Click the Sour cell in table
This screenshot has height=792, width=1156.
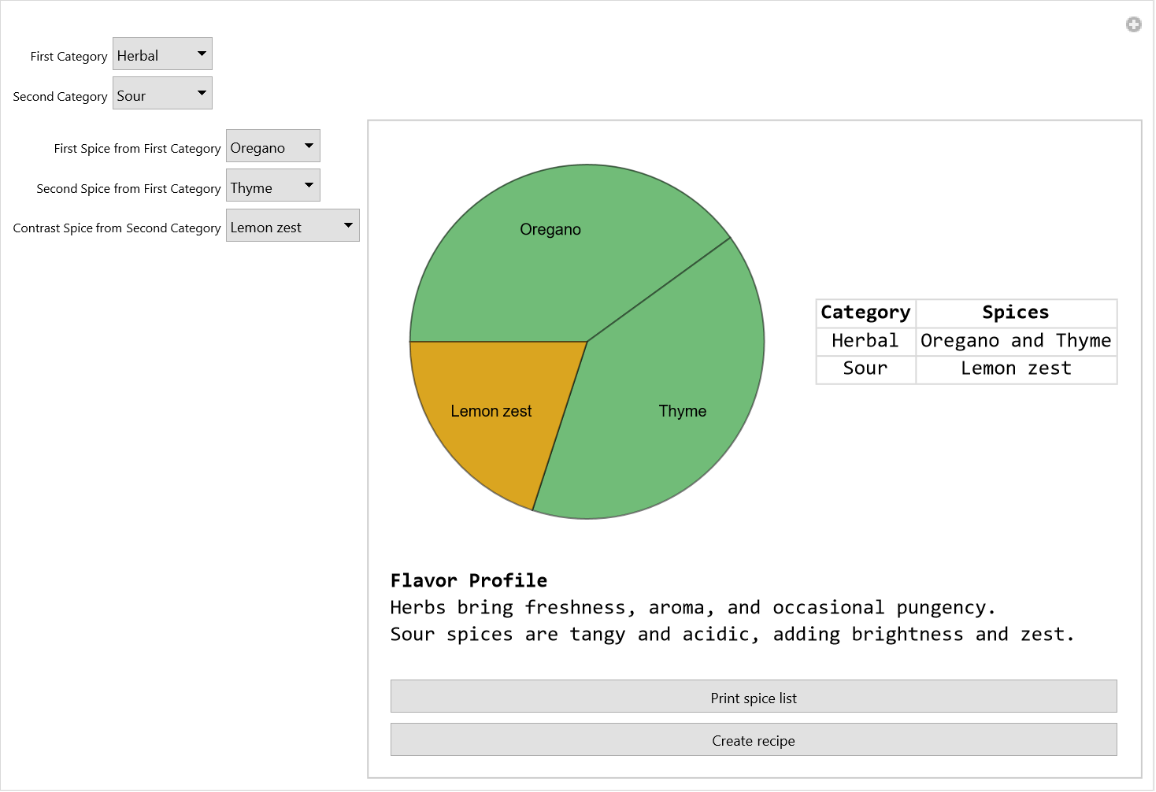(865, 368)
